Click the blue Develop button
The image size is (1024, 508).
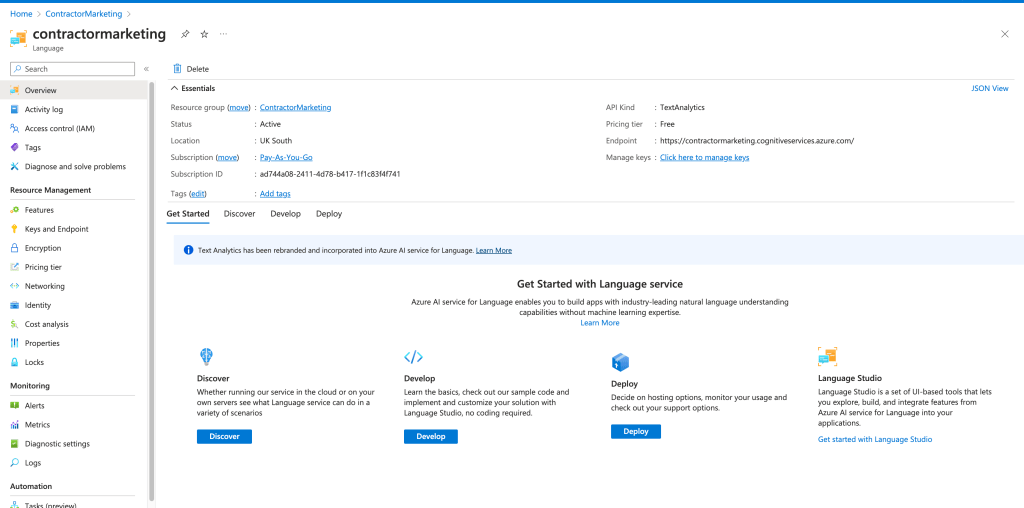click(x=430, y=436)
